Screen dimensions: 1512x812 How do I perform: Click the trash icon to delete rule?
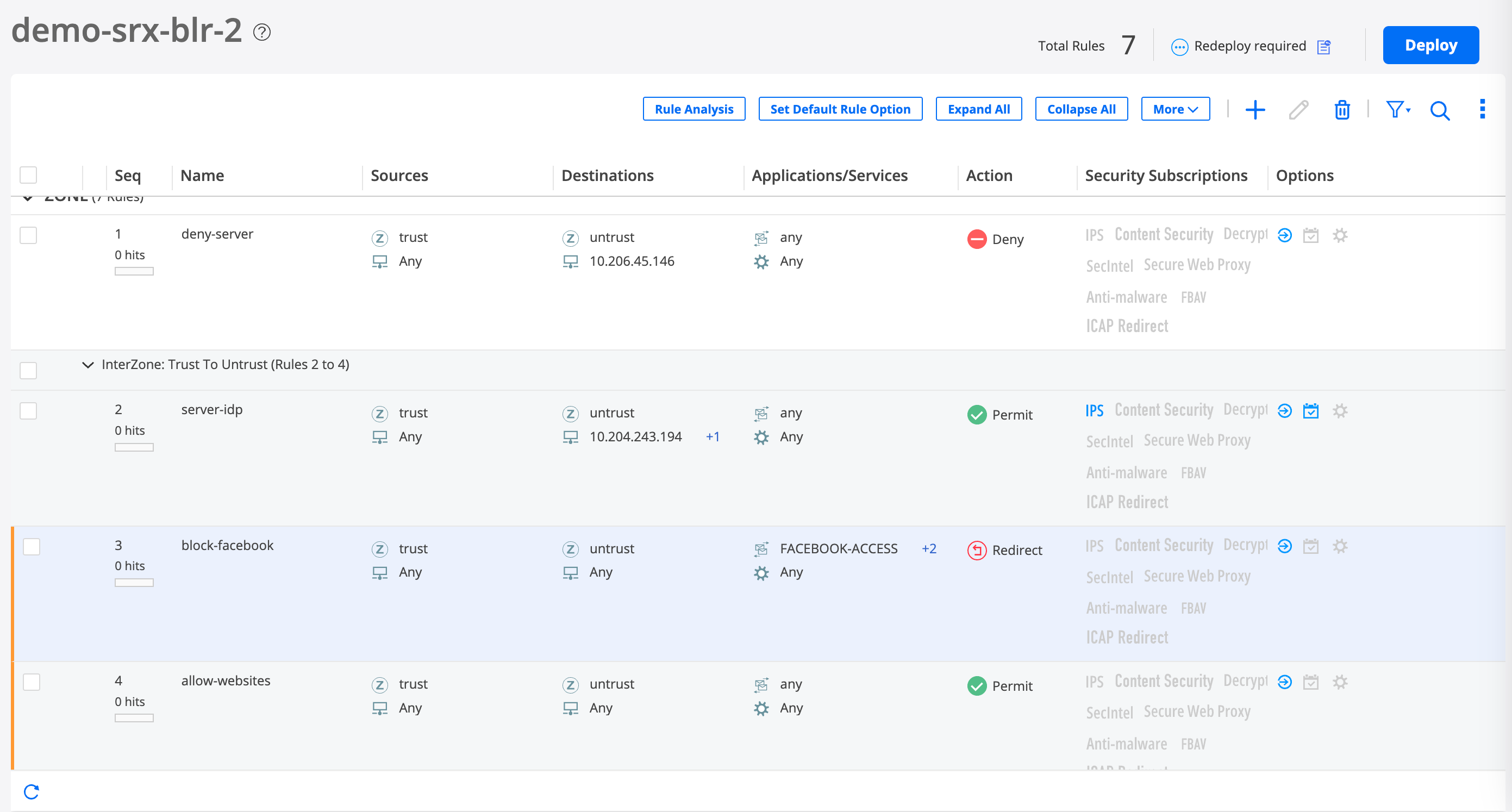(x=1342, y=110)
